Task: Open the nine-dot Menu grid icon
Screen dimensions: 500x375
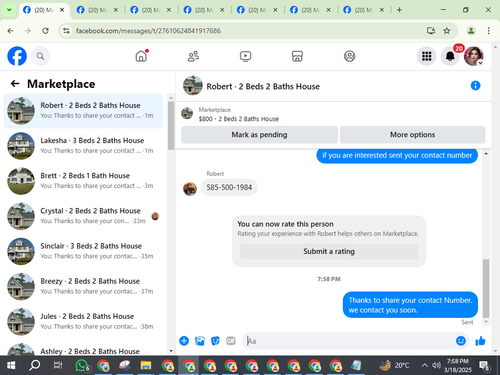Action: coord(426,56)
